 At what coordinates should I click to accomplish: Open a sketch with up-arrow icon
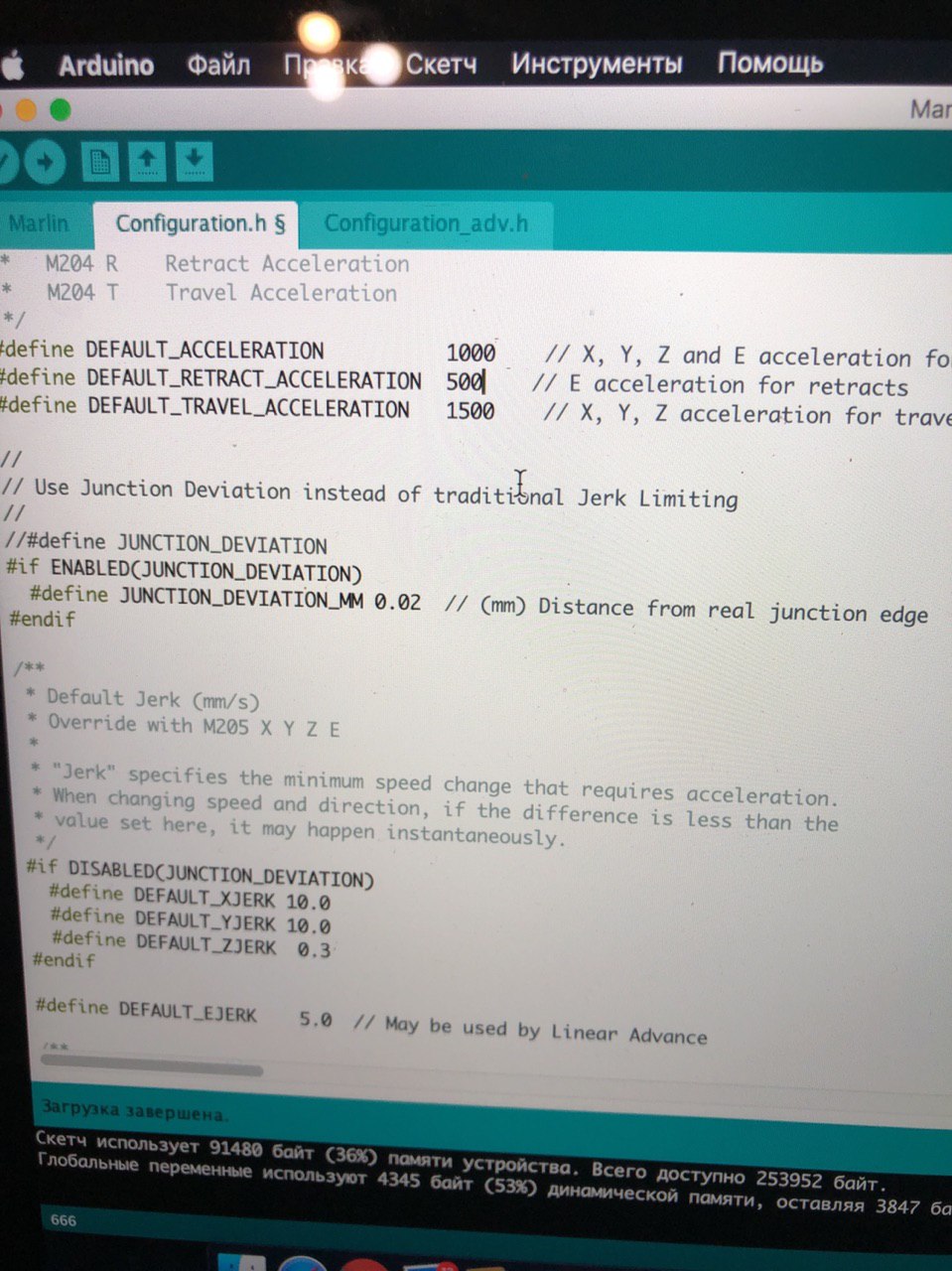(x=147, y=161)
